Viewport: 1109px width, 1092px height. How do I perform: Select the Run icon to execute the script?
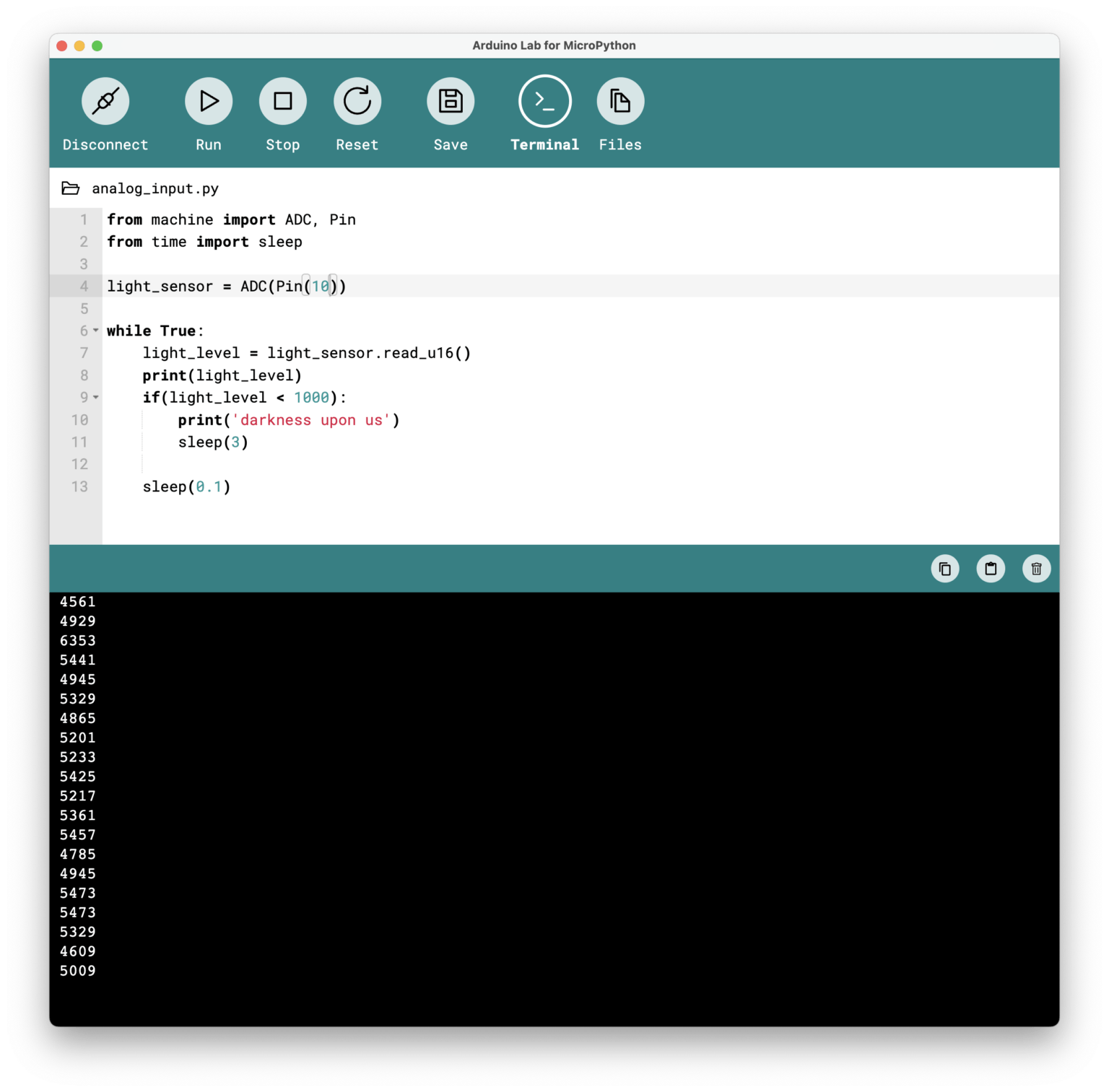pyautogui.click(x=208, y=100)
